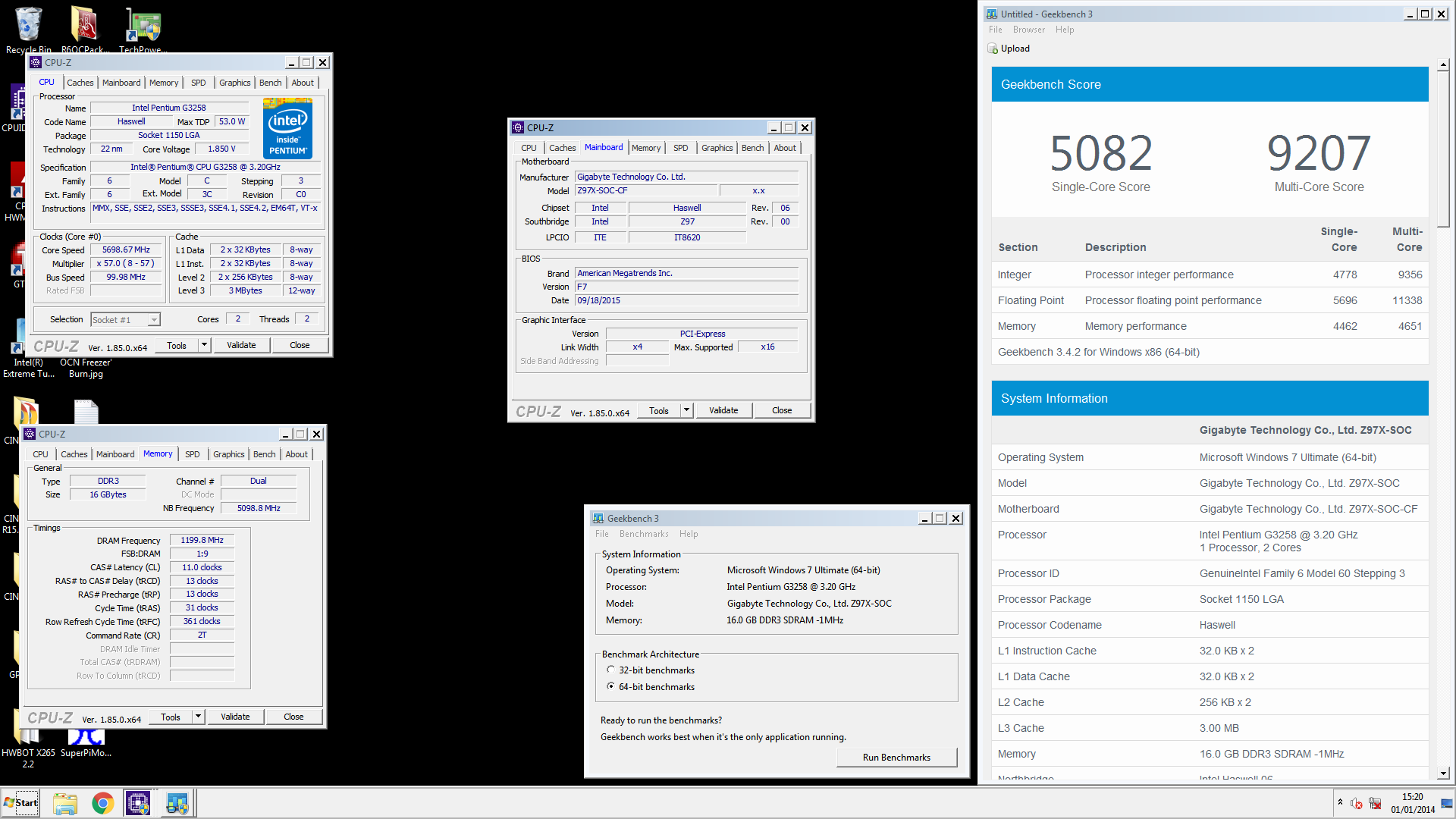Click the network tray icon
The height and width of the screenshot is (819, 1456).
(1375, 804)
